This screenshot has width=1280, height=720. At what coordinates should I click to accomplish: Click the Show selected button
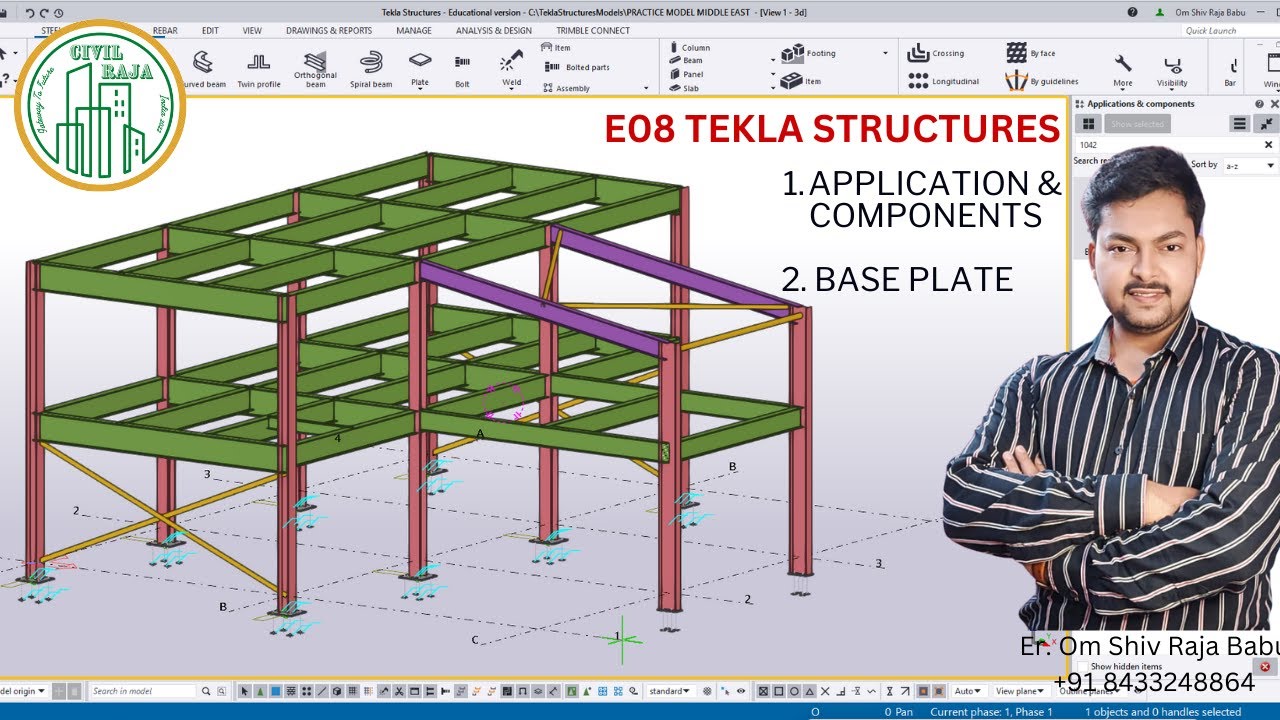1138,124
